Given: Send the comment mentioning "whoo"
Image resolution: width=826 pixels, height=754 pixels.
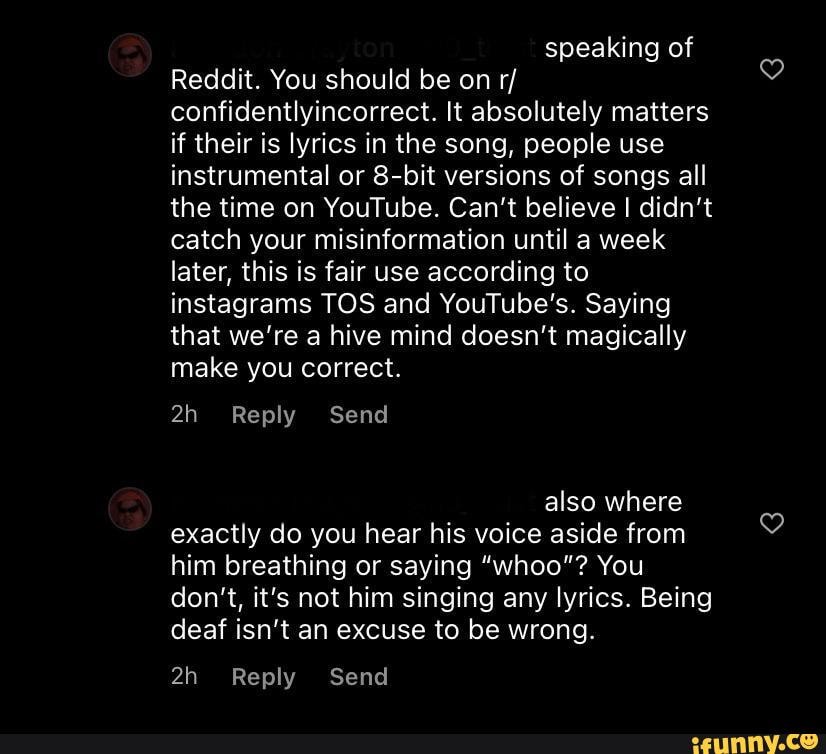Looking at the screenshot, I should tap(359, 677).
